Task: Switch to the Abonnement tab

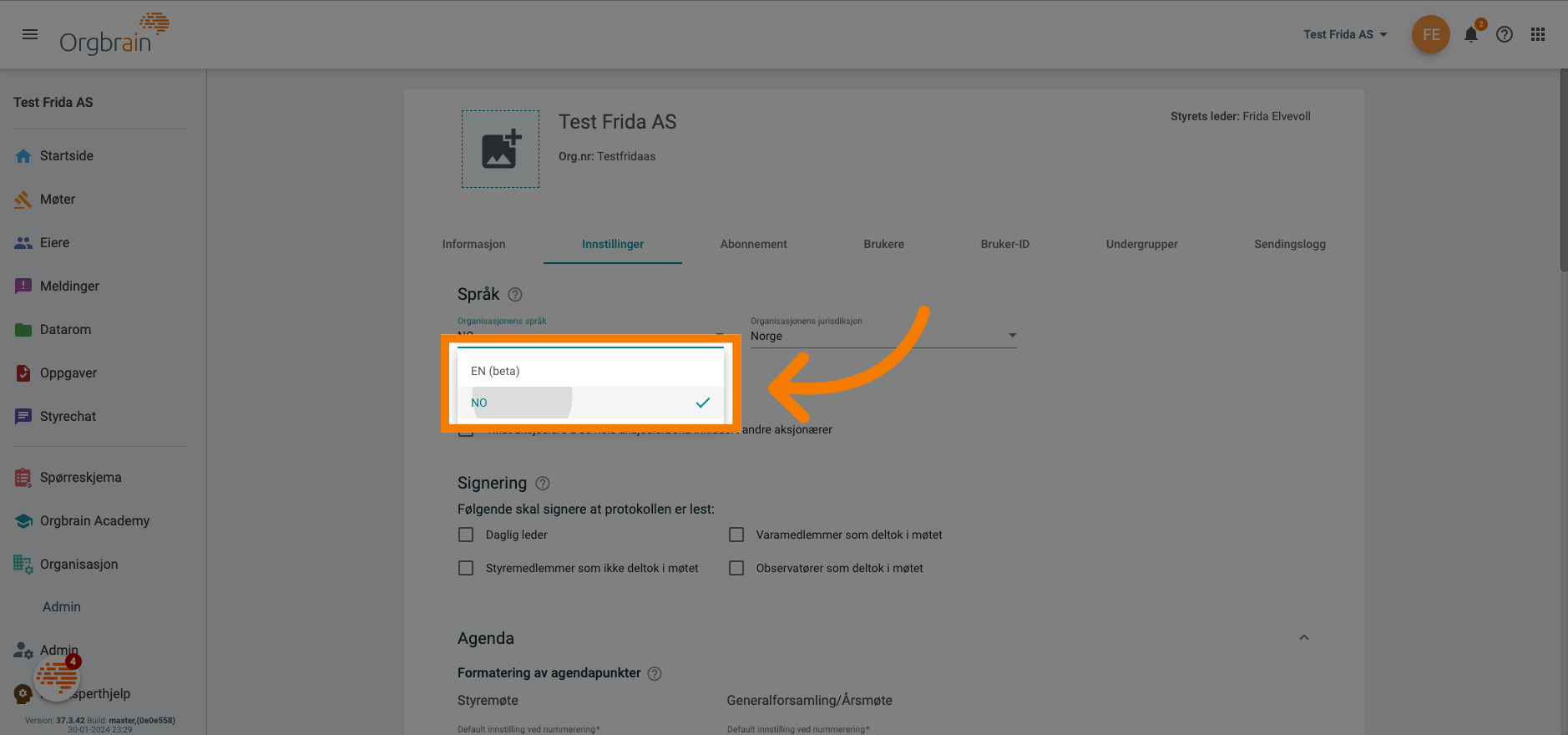Action: 753,244
